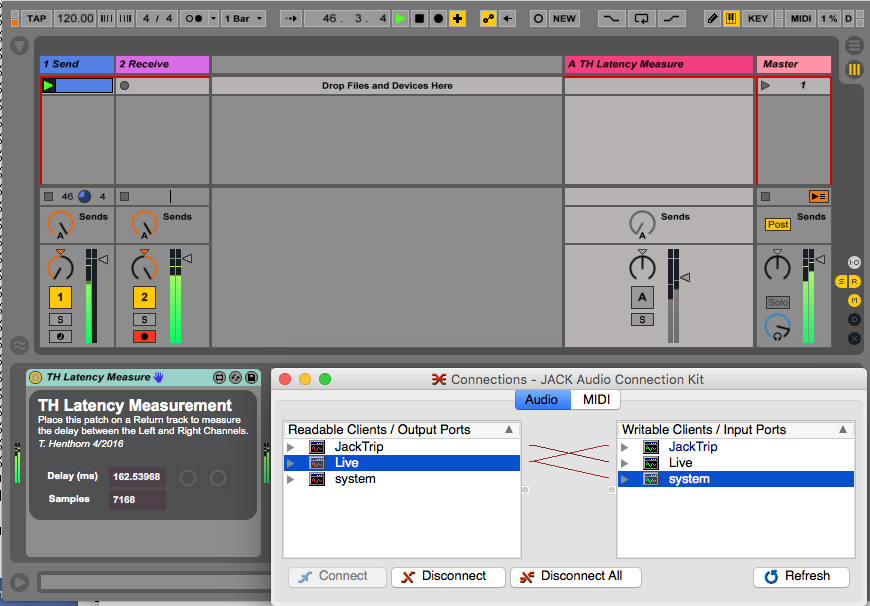
Task: Toggle track activator 2 on Receive track
Action: pyautogui.click(x=144, y=297)
